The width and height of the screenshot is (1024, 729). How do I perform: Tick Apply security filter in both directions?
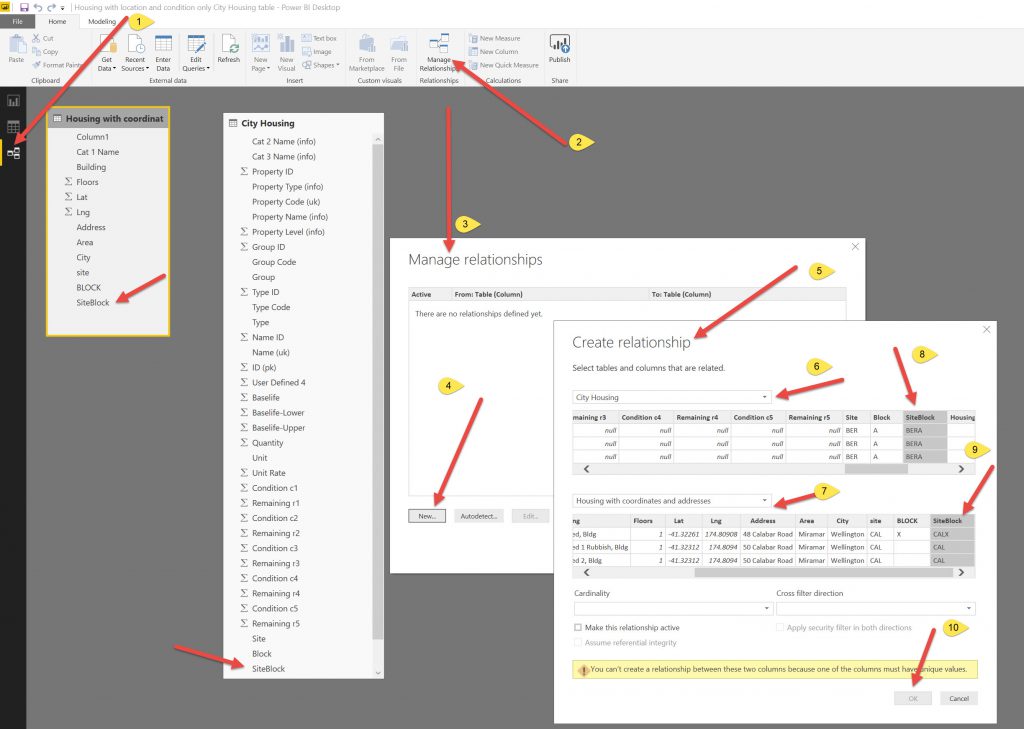(780, 628)
